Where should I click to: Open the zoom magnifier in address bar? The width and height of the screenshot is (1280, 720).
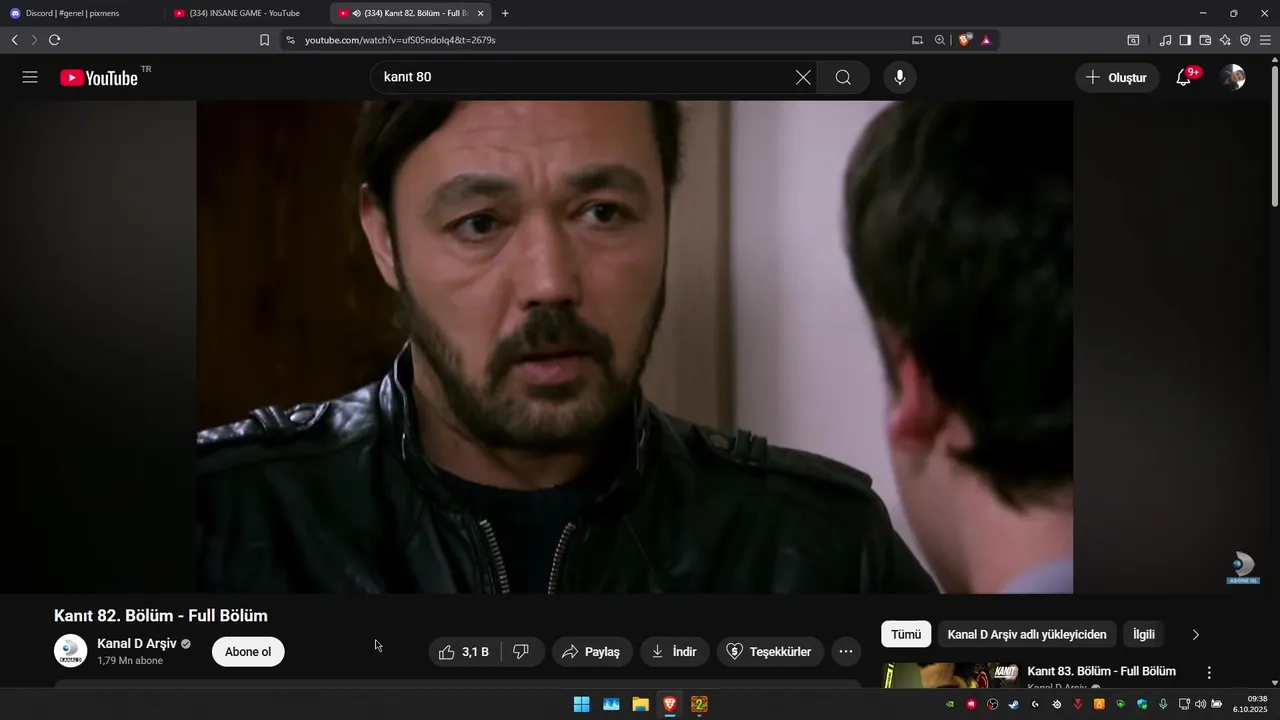click(940, 40)
